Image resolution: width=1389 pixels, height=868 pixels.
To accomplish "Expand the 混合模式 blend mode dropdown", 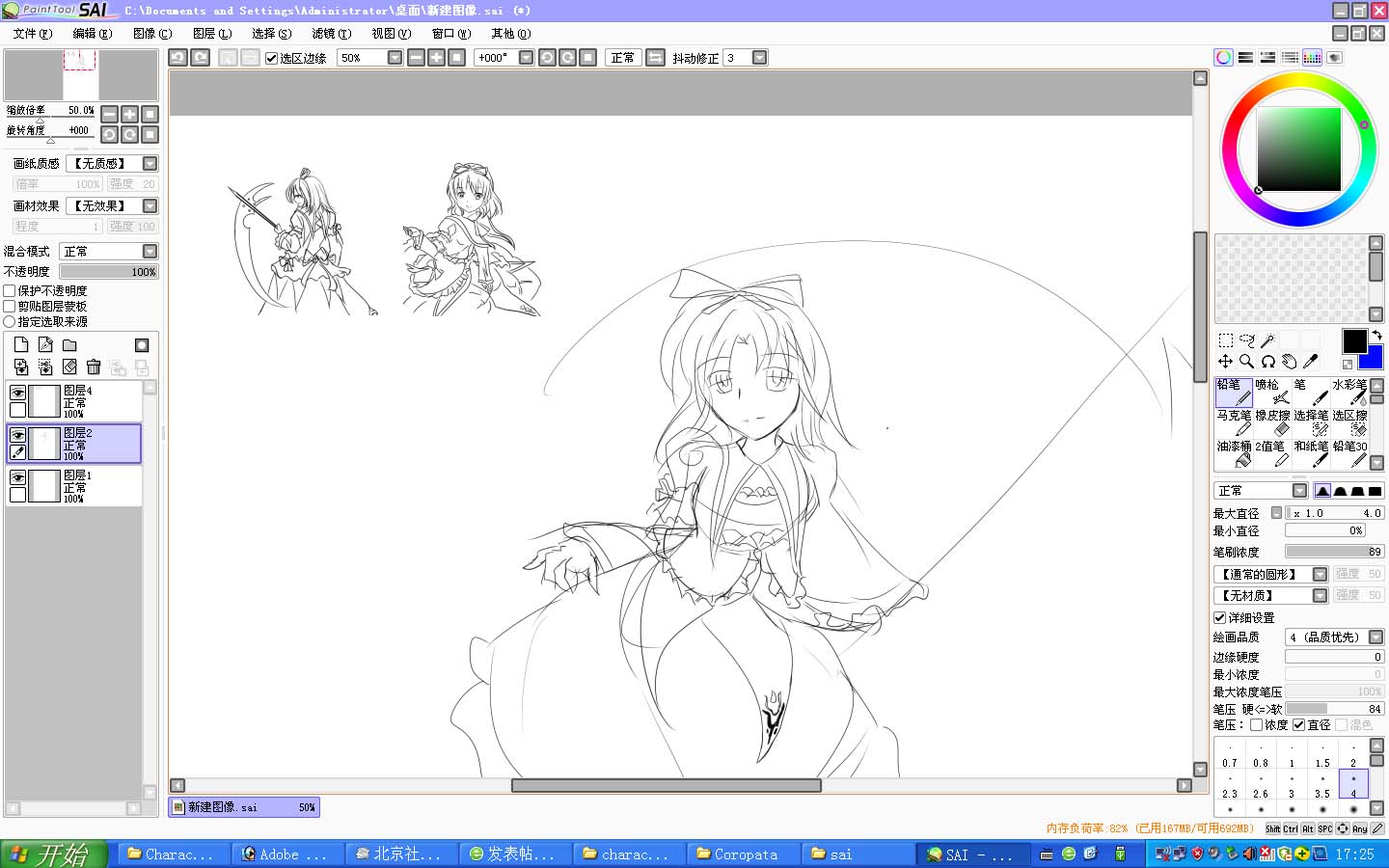I will 150,252.
